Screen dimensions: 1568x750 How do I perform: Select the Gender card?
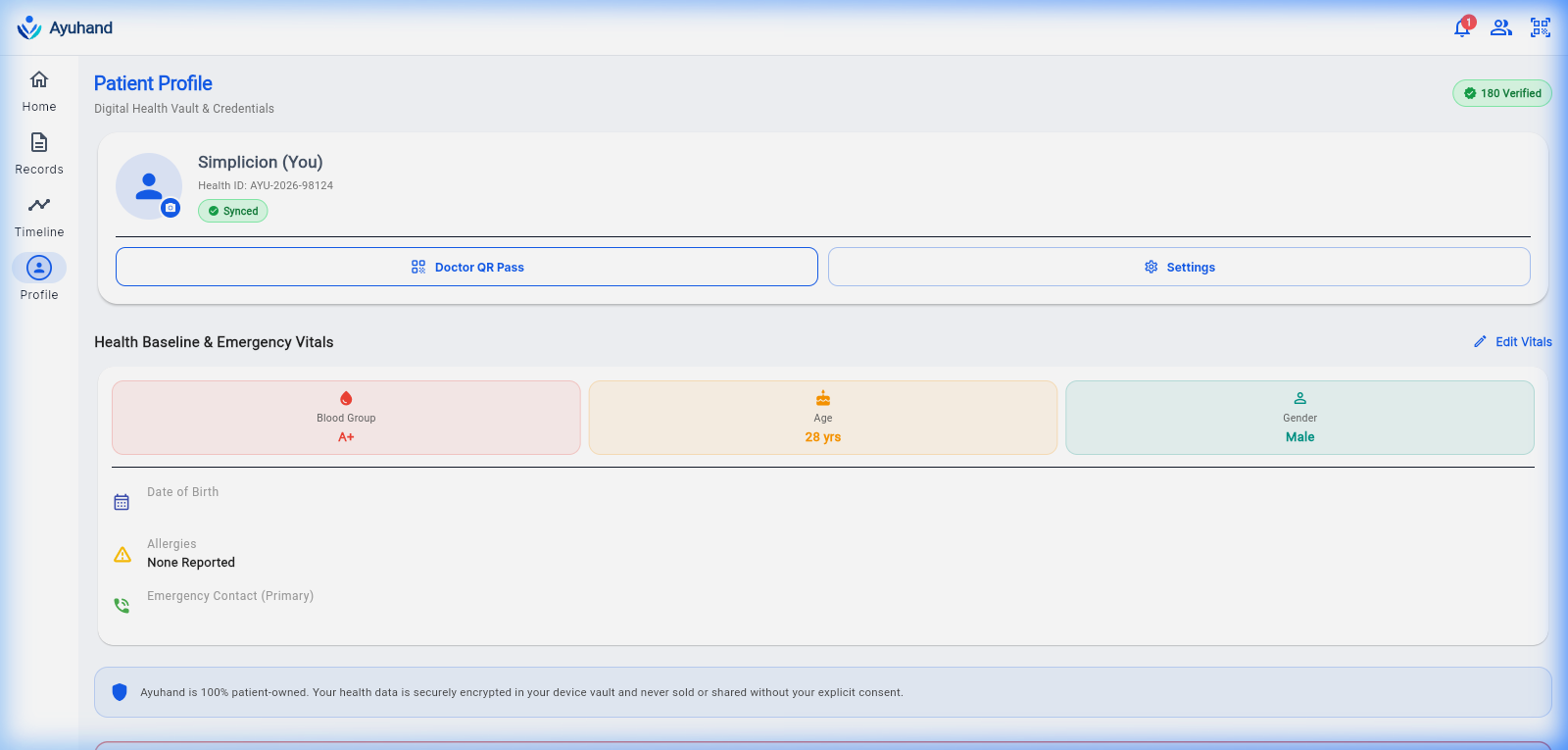click(x=1299, y=418)
